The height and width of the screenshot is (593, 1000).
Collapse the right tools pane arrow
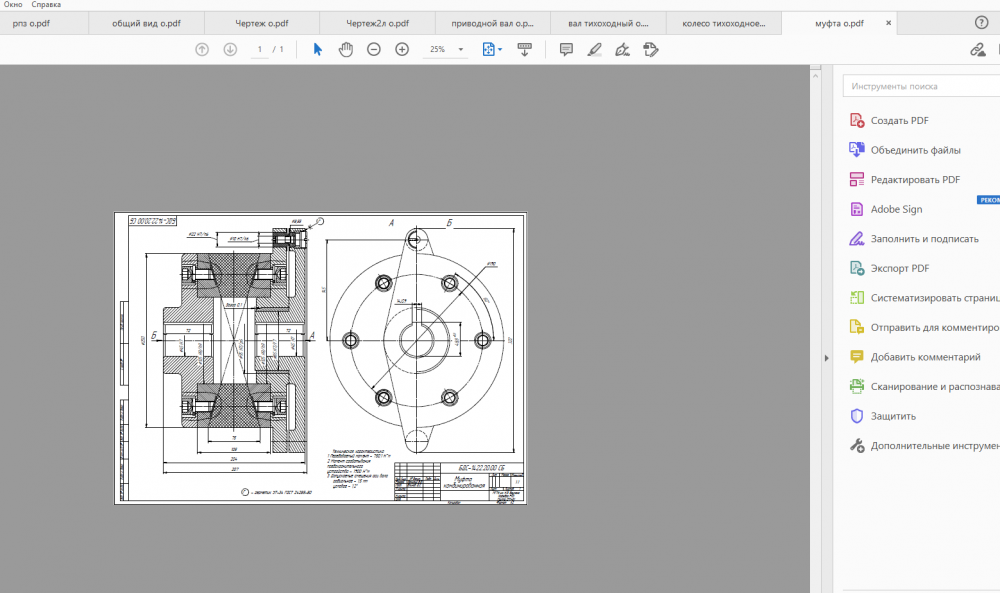pyautogui.click(x=826, y=358)
